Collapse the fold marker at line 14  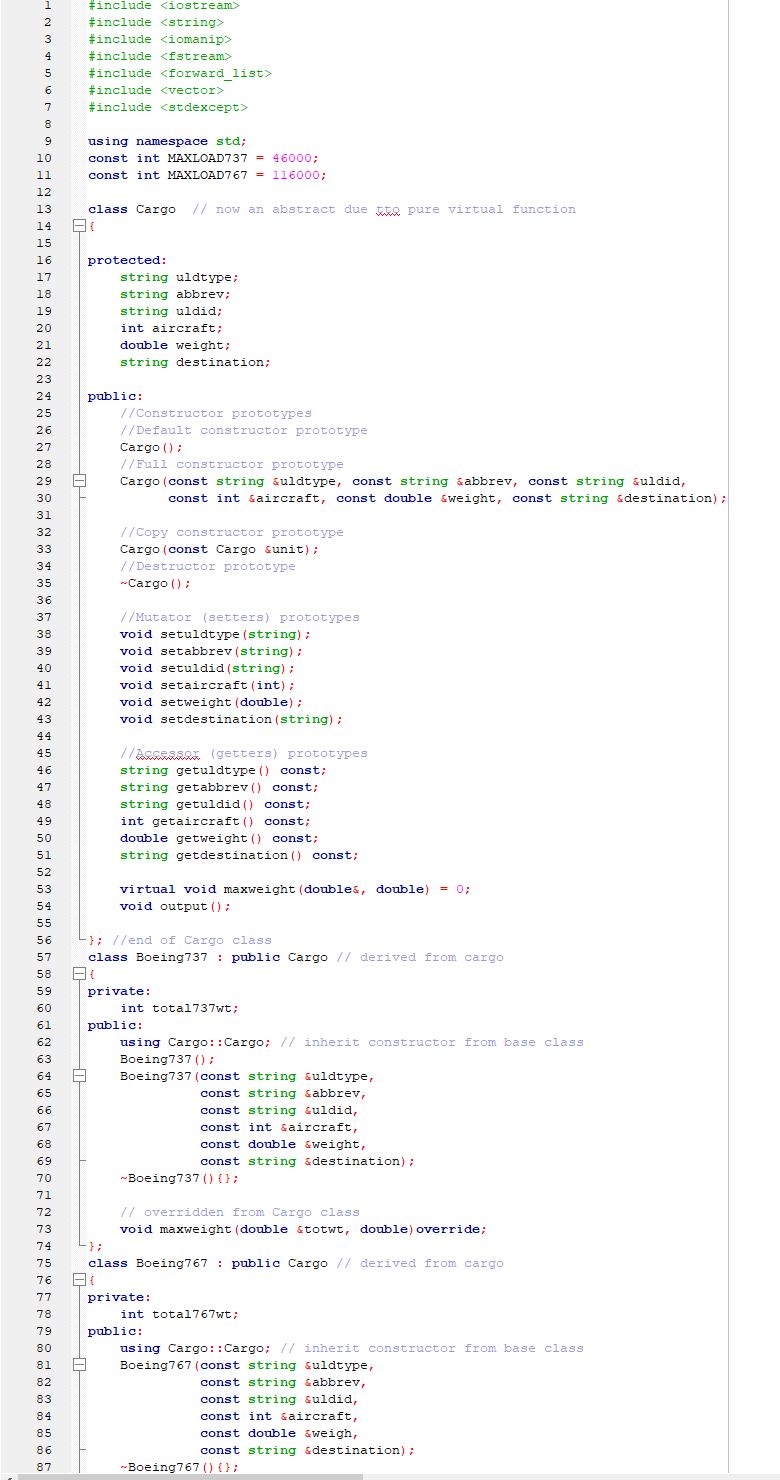tap(79, 227)
